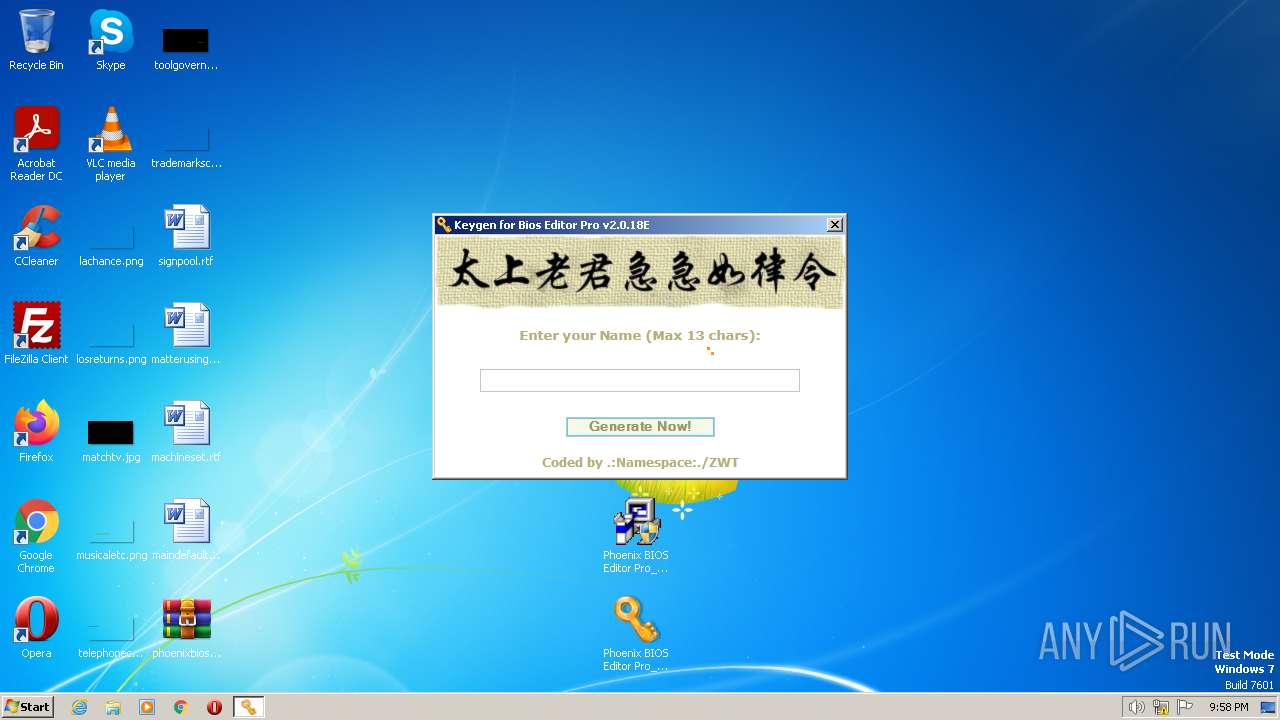
Task: Open Windows Media Player taskbar icon
Action: pyautogui.click(x=147, y=707)
